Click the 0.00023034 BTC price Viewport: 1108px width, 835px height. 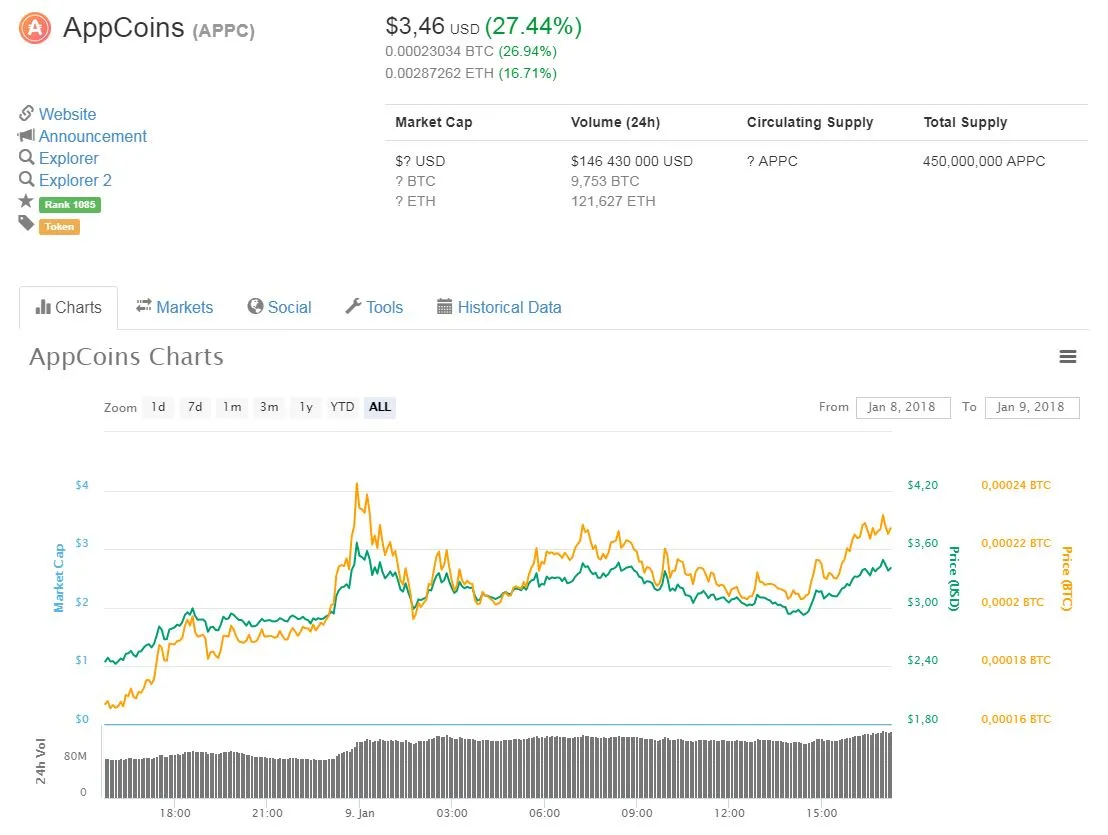click(x=440, y=52)
